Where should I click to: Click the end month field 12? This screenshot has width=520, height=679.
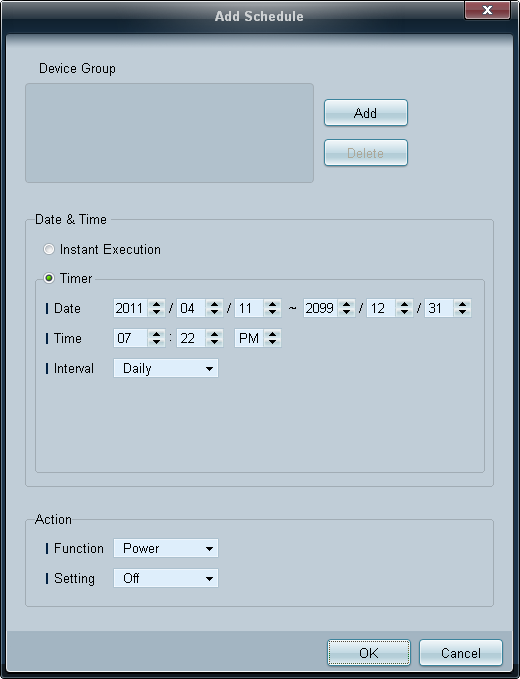(381, 308)
